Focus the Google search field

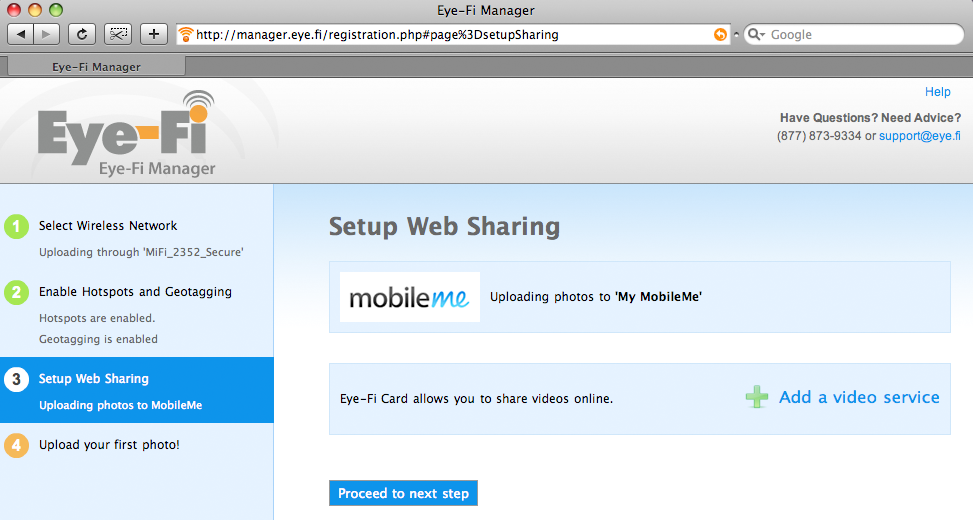854,35
